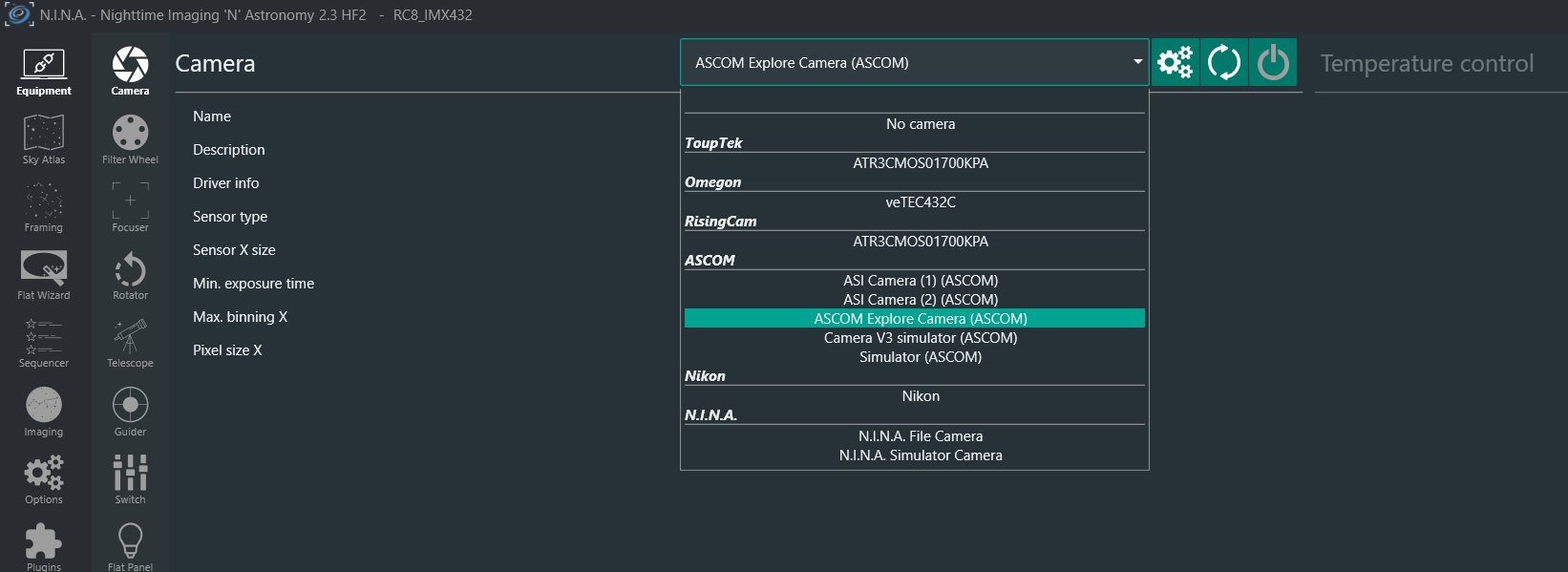Open the Flat Wizard

[44, 275]
